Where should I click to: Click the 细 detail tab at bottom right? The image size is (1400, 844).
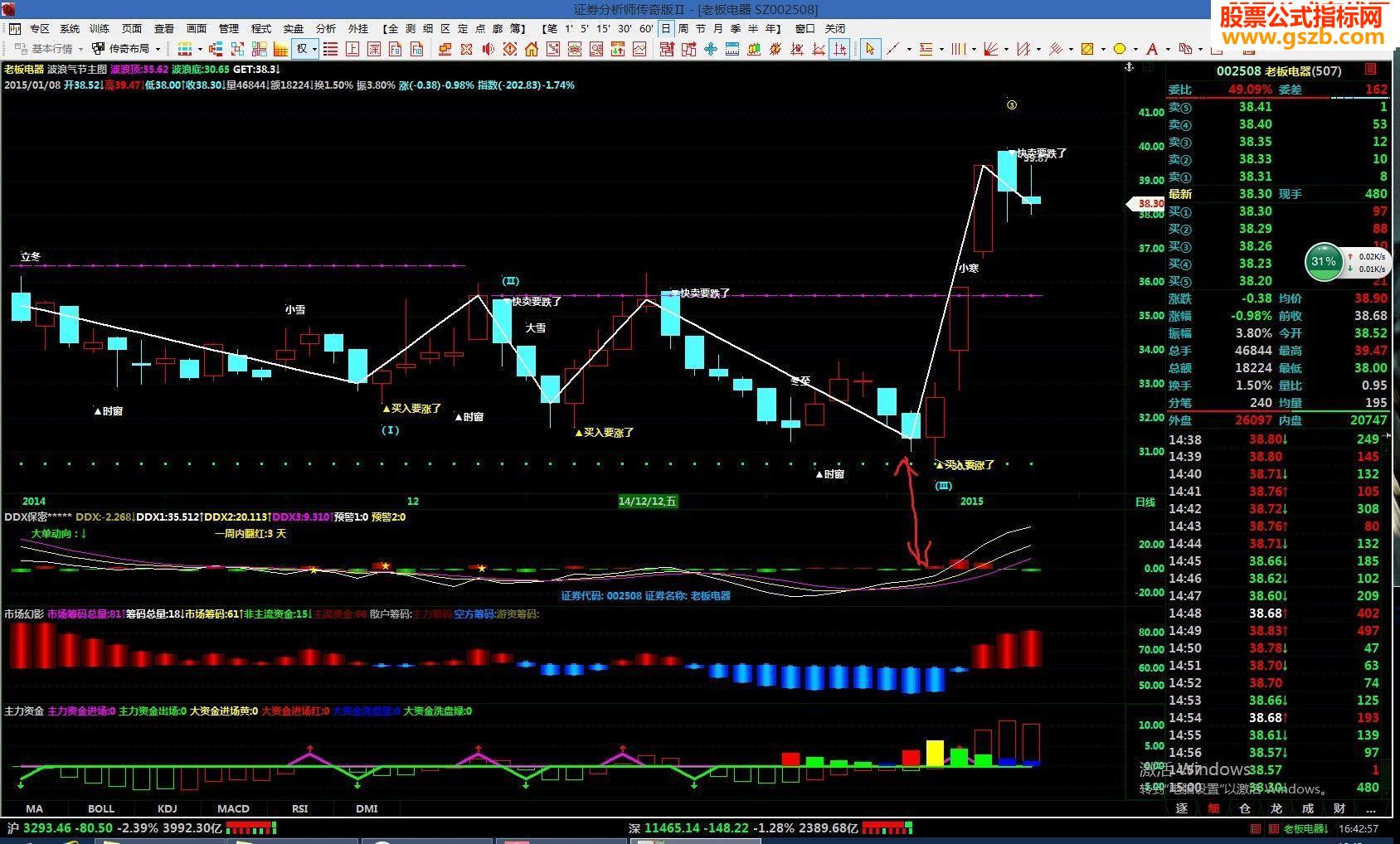click(x=1213, y=808)
